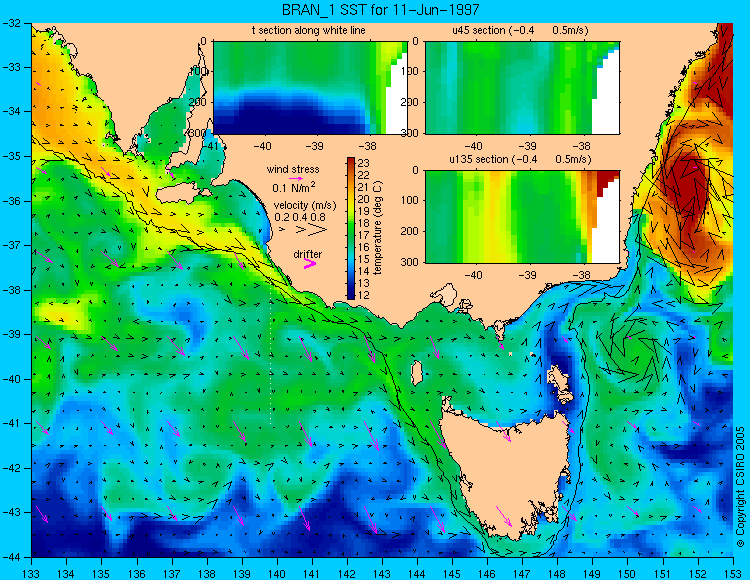
Task: Click value 20 on the colour bar
Action: pos(364,199)
